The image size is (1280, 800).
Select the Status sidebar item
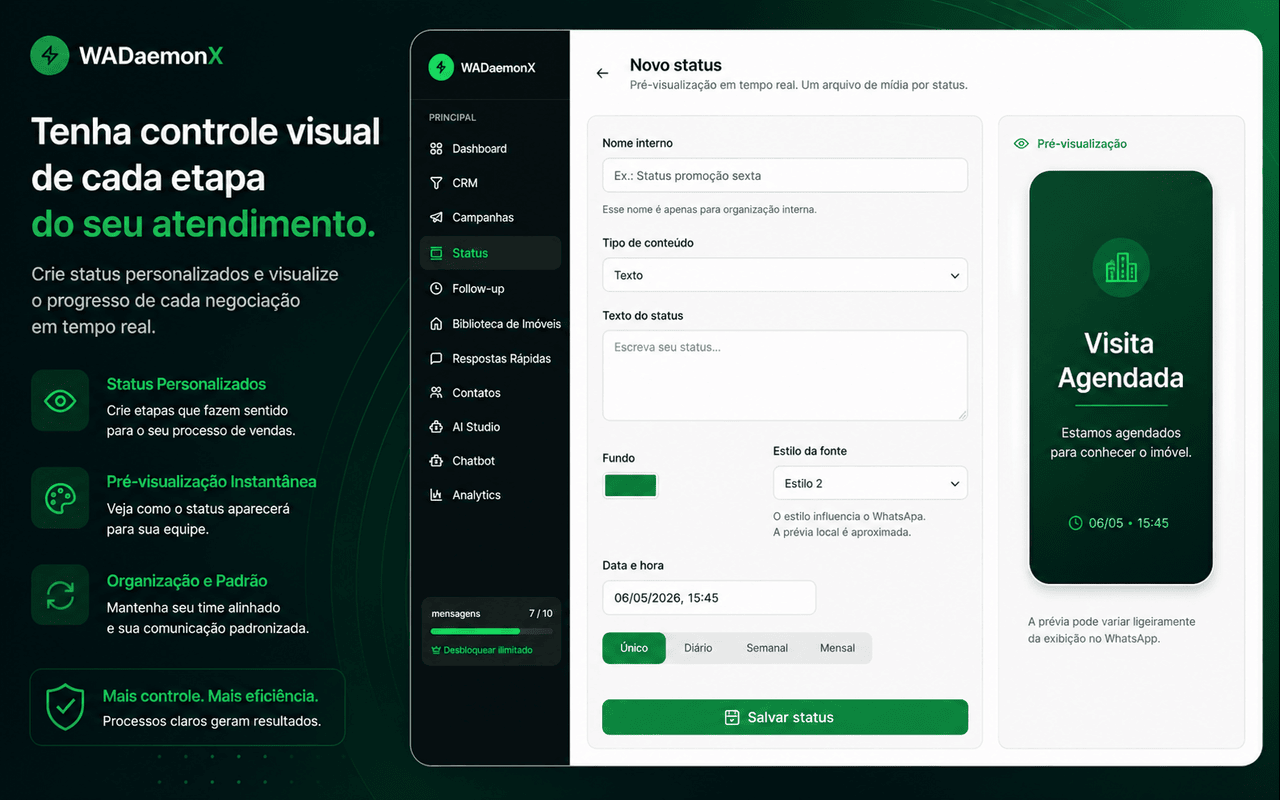tap(490, 253)
